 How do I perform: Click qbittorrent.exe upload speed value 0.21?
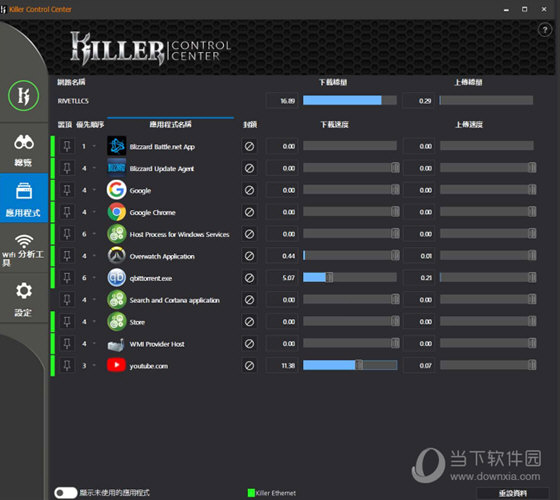pyautogui.click(x=419, y=278)
